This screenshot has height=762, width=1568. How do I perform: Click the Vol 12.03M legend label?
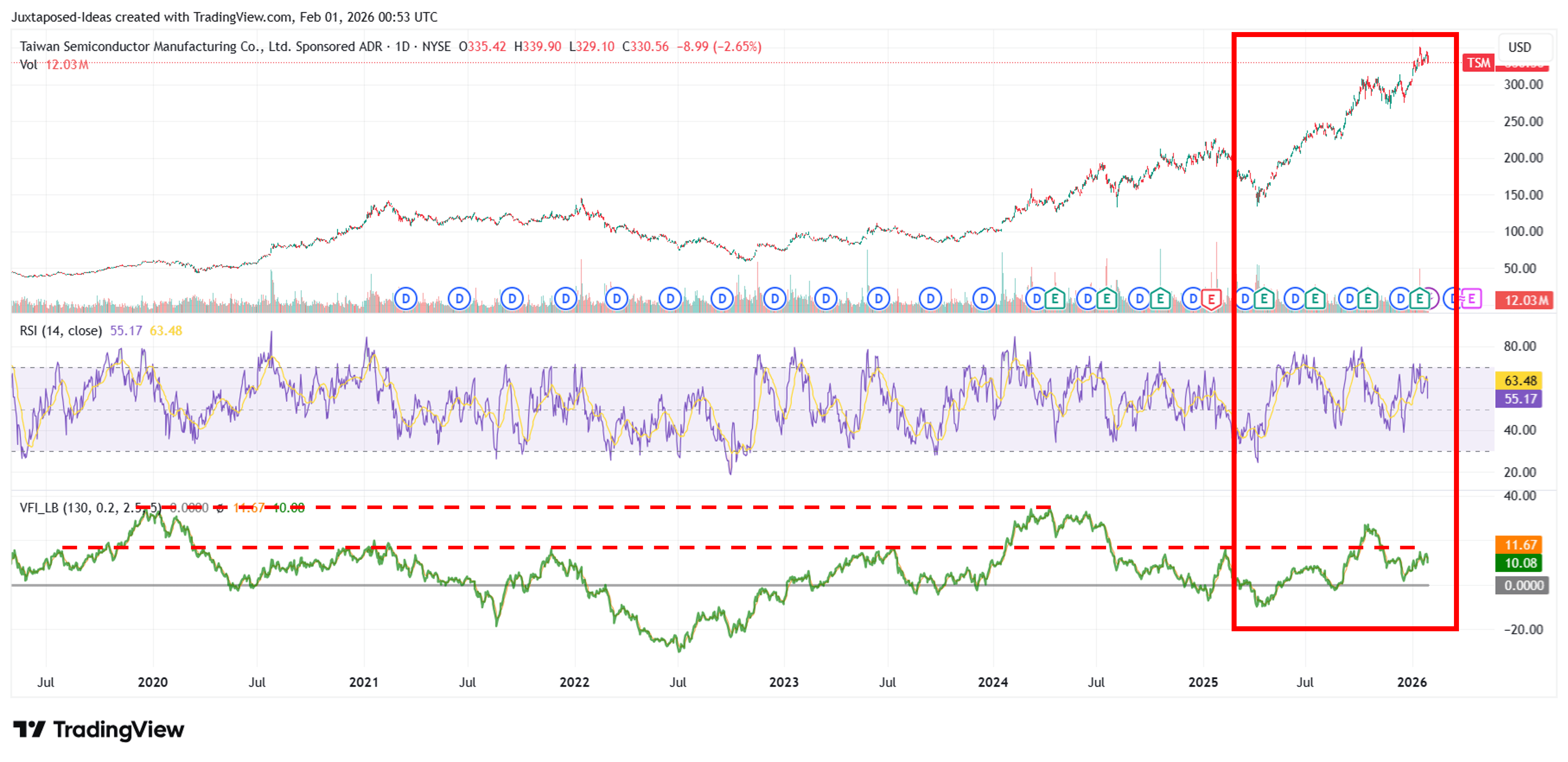(x=54, y=64)
